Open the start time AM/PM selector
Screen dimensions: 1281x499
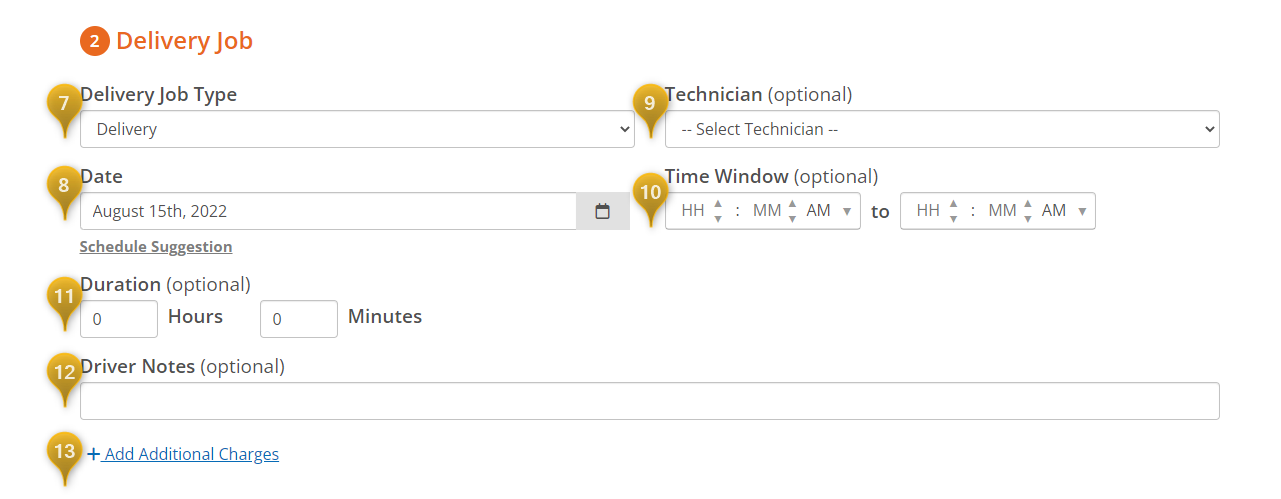(830, 211)
